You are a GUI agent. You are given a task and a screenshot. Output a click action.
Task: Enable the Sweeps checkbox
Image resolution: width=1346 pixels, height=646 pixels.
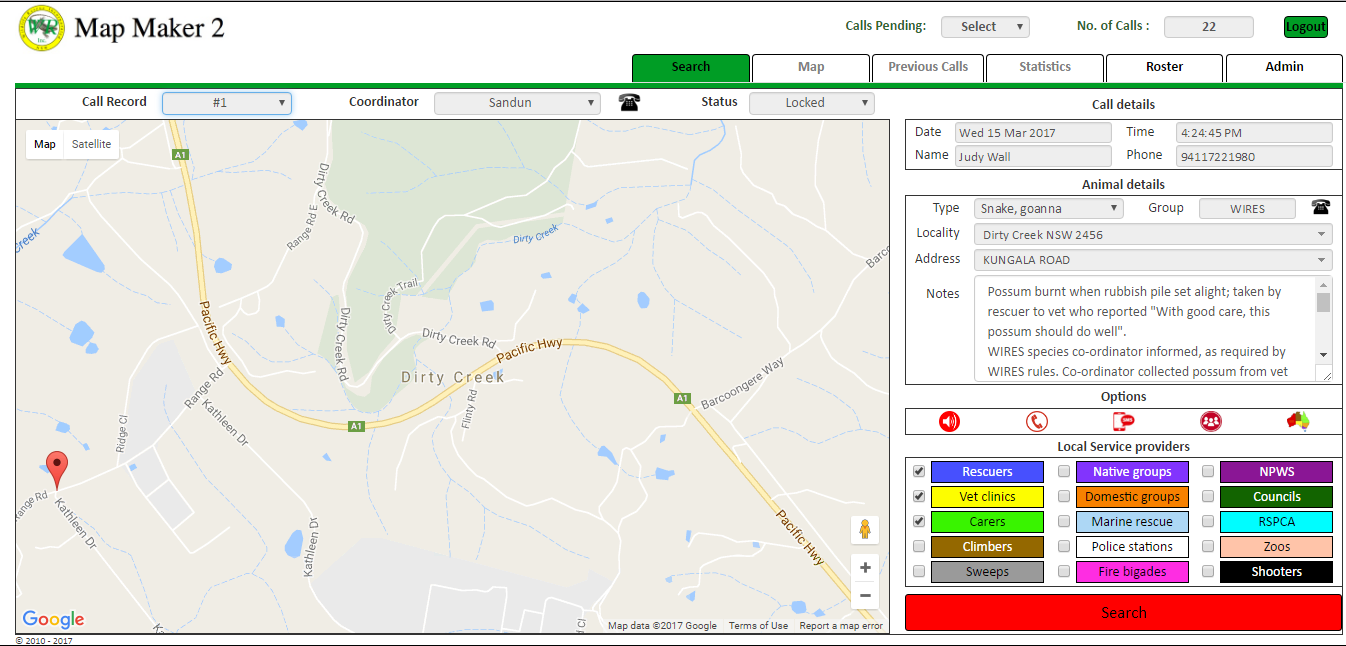click(x=919, y=571)
